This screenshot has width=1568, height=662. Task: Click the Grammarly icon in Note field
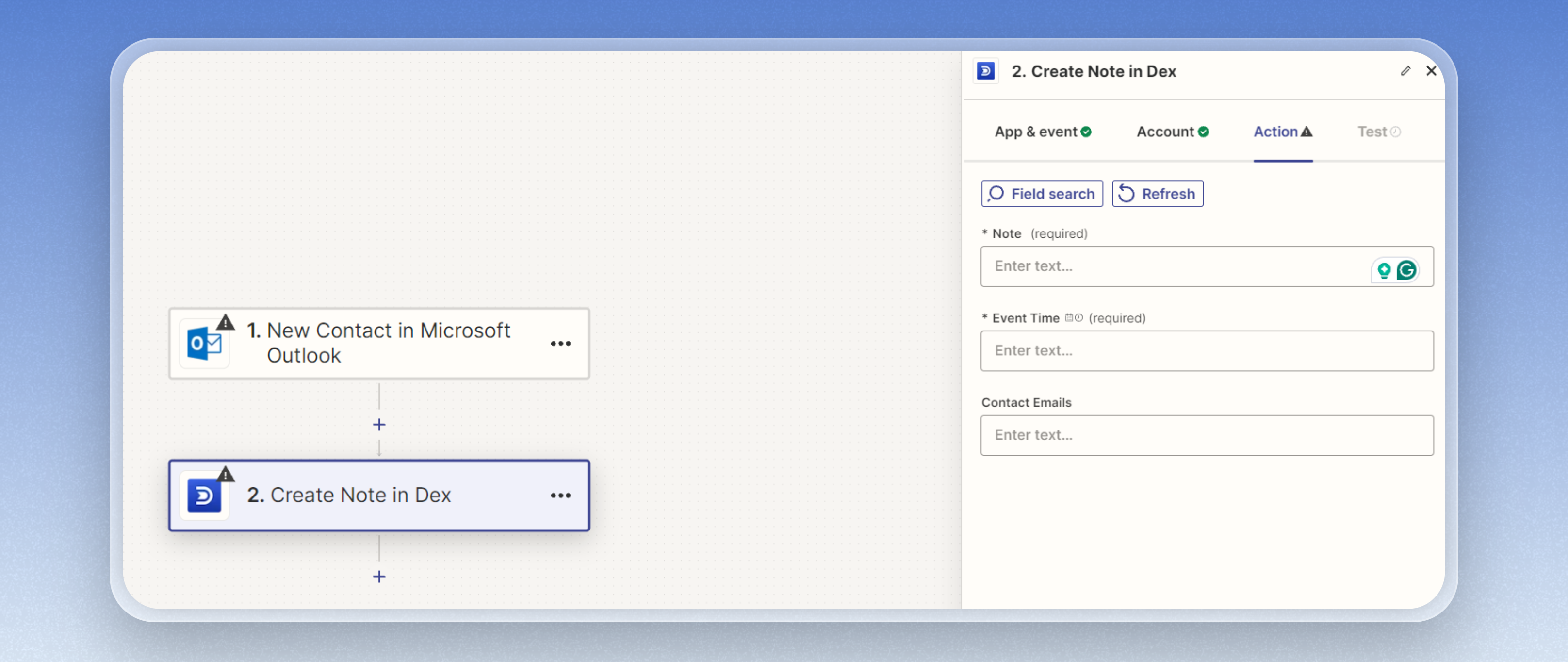click(x=1406, y=270)
